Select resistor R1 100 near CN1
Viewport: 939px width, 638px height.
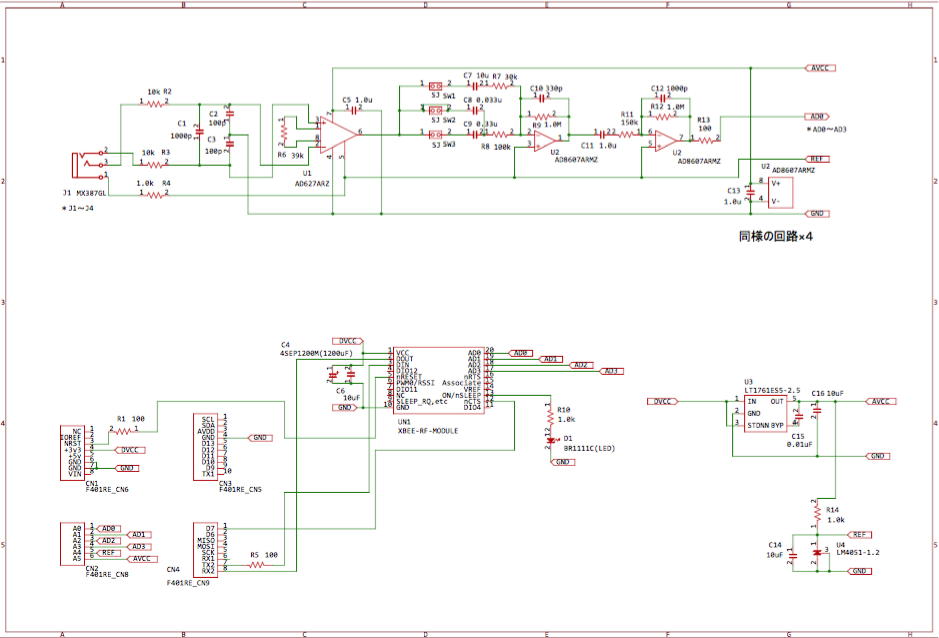coord(123,431)
